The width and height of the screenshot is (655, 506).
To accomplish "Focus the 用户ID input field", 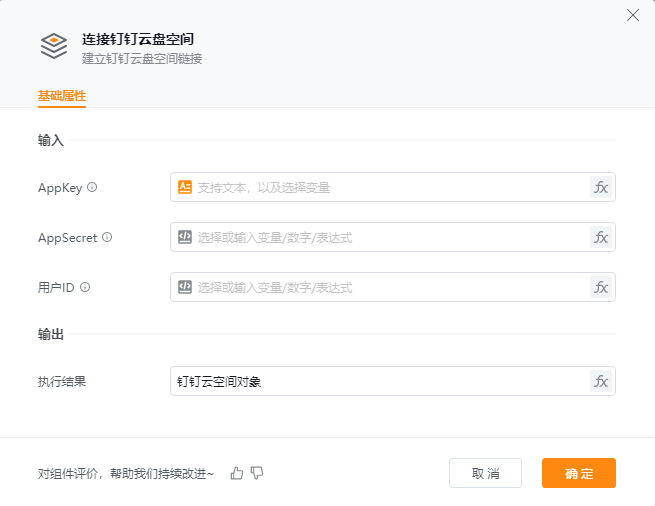I will (393, 287).
